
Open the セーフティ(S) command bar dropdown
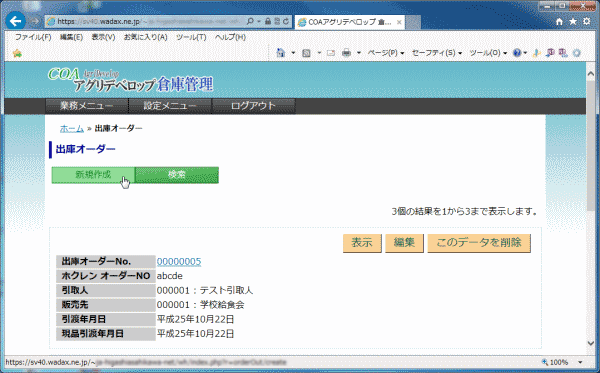coord(437,53)
